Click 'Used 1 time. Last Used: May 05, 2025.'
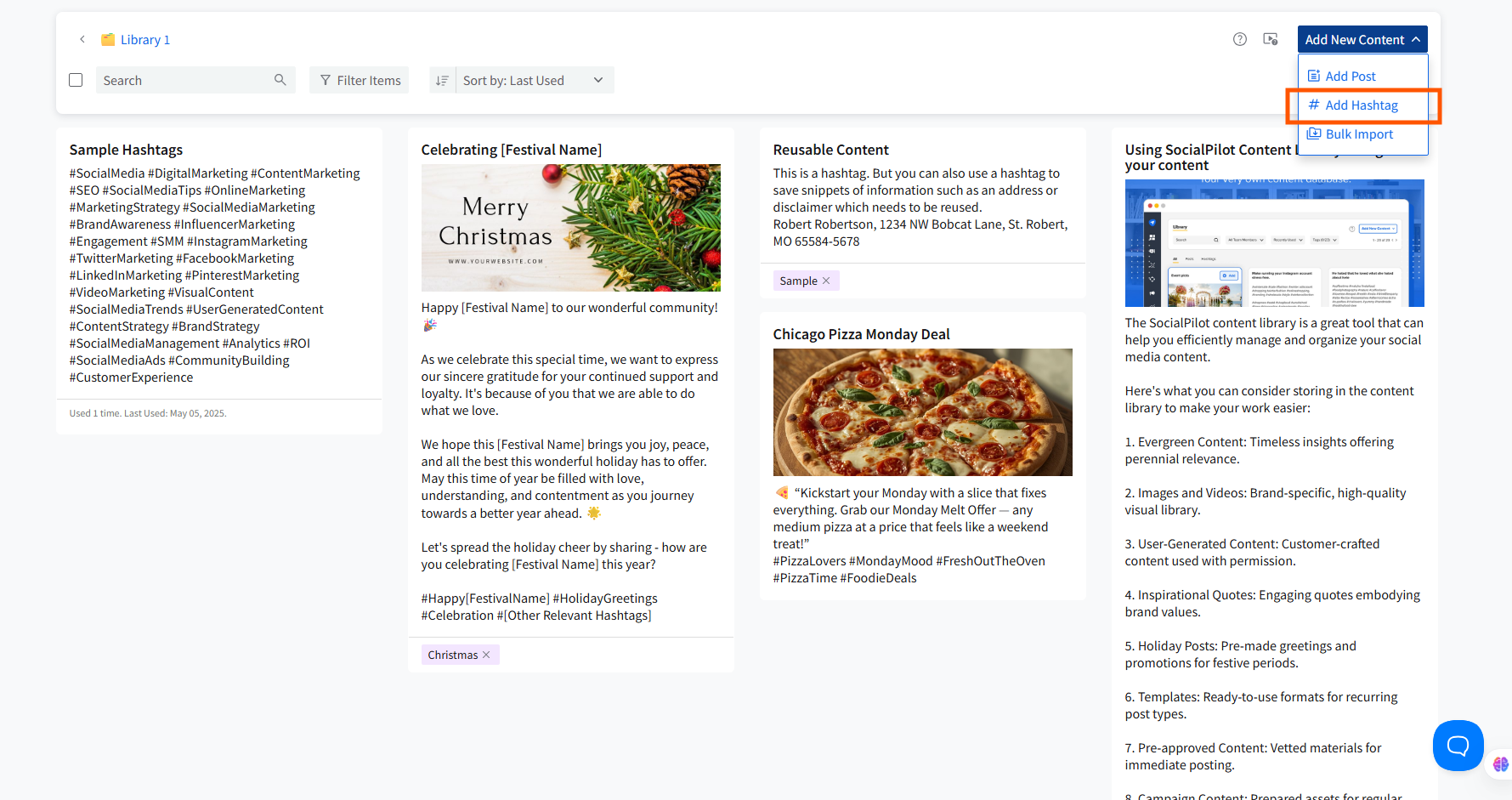1512x800 pixels. pos(148,413)
